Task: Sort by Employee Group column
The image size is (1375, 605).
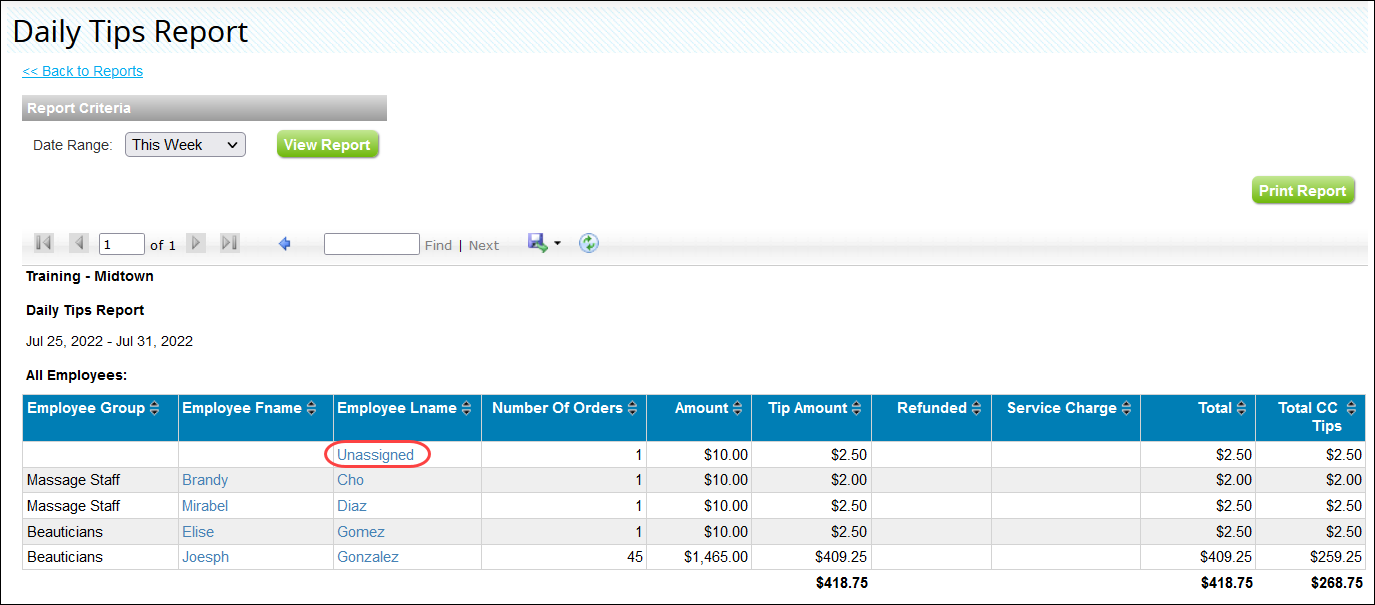Action: [154, 408]
